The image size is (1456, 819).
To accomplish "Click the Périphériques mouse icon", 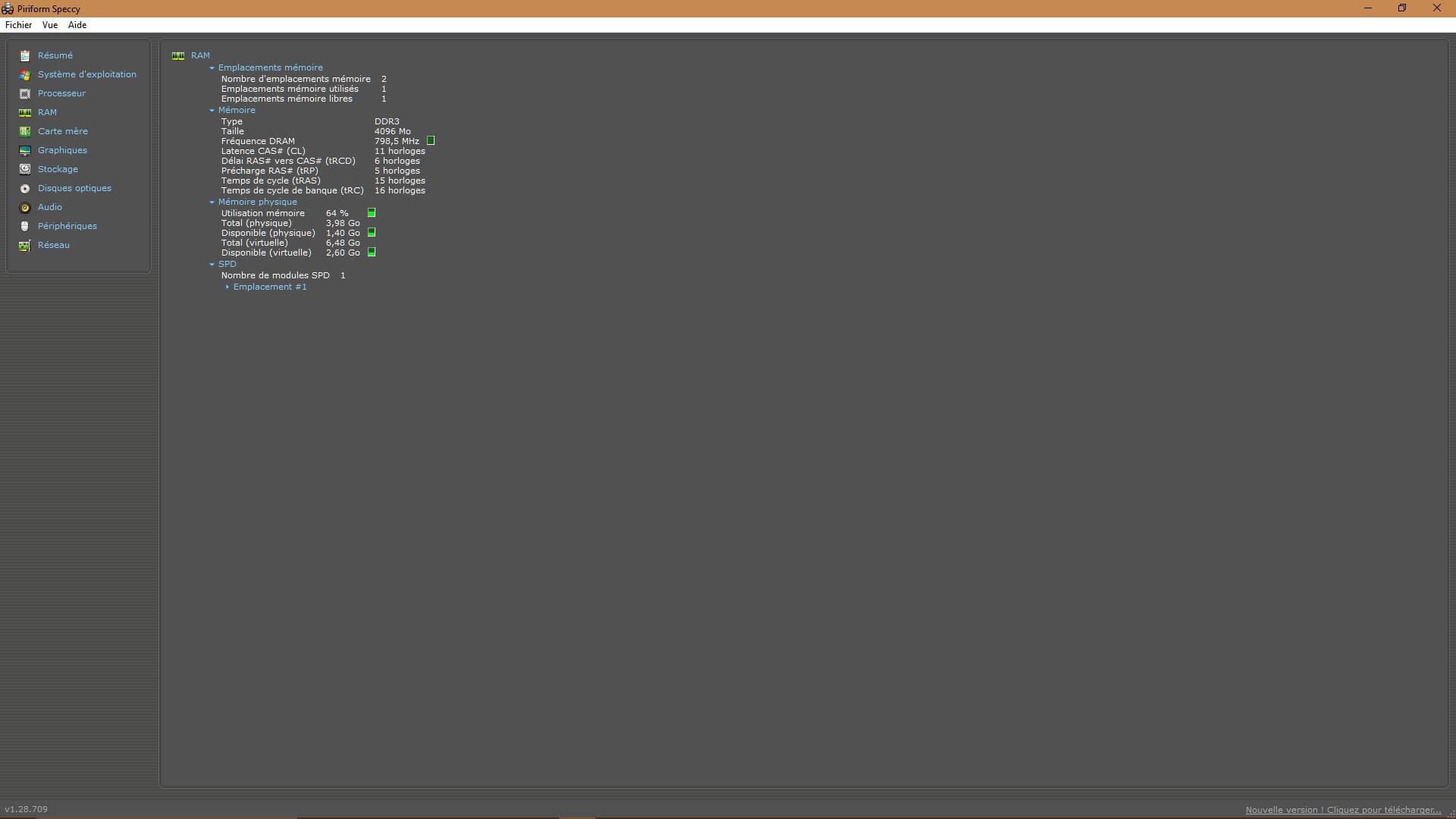I will [x=25, y=226].
